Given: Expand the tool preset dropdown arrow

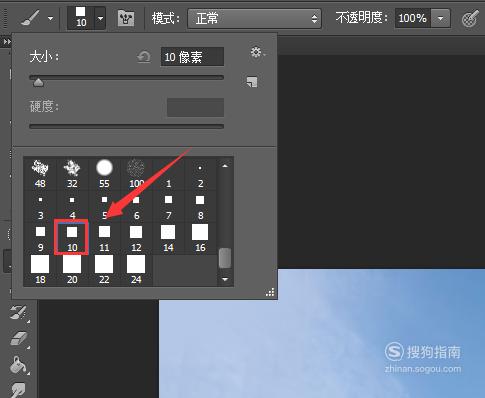Looking at the screenshot, I should [50, 18].
